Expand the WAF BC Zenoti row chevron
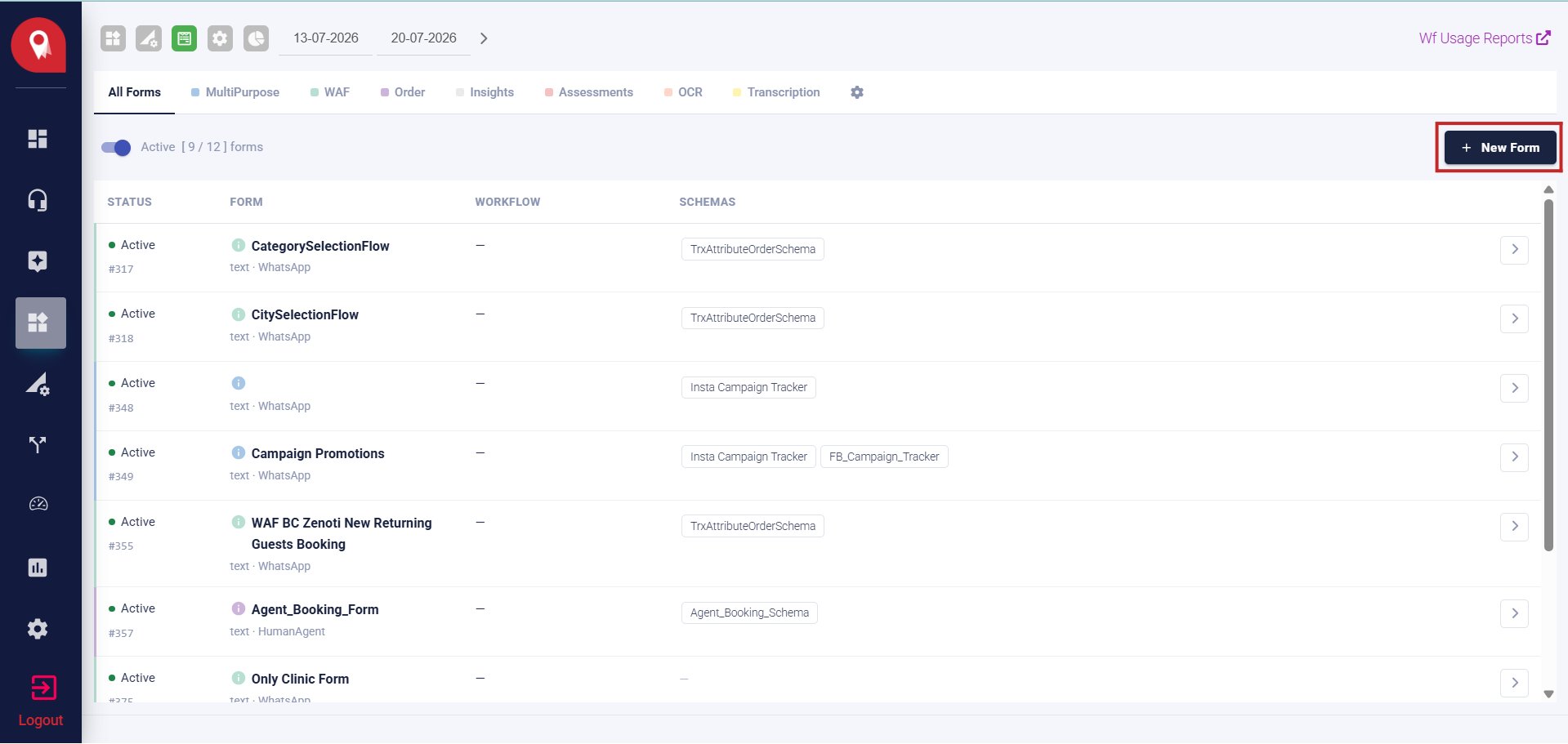 click(1514, 526)
